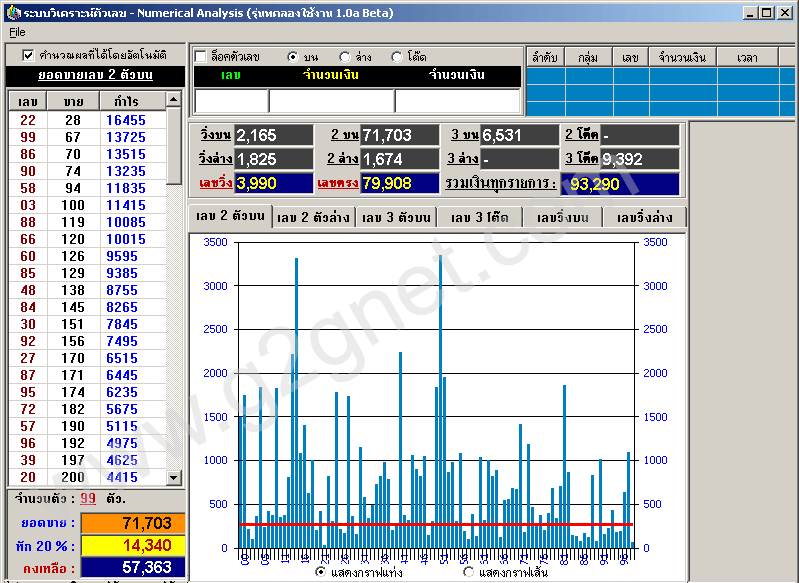Open the File menu

pyautogui.click(x=17, y=32)
